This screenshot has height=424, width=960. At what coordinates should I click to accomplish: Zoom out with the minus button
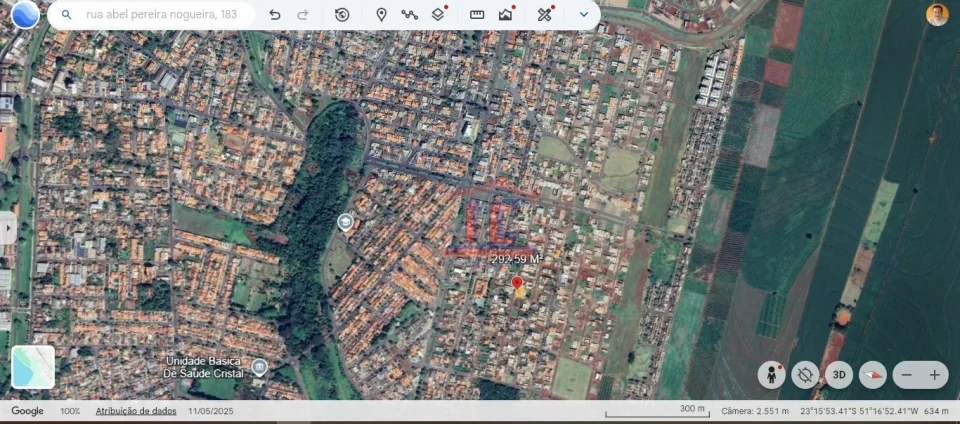pos(907,375)
